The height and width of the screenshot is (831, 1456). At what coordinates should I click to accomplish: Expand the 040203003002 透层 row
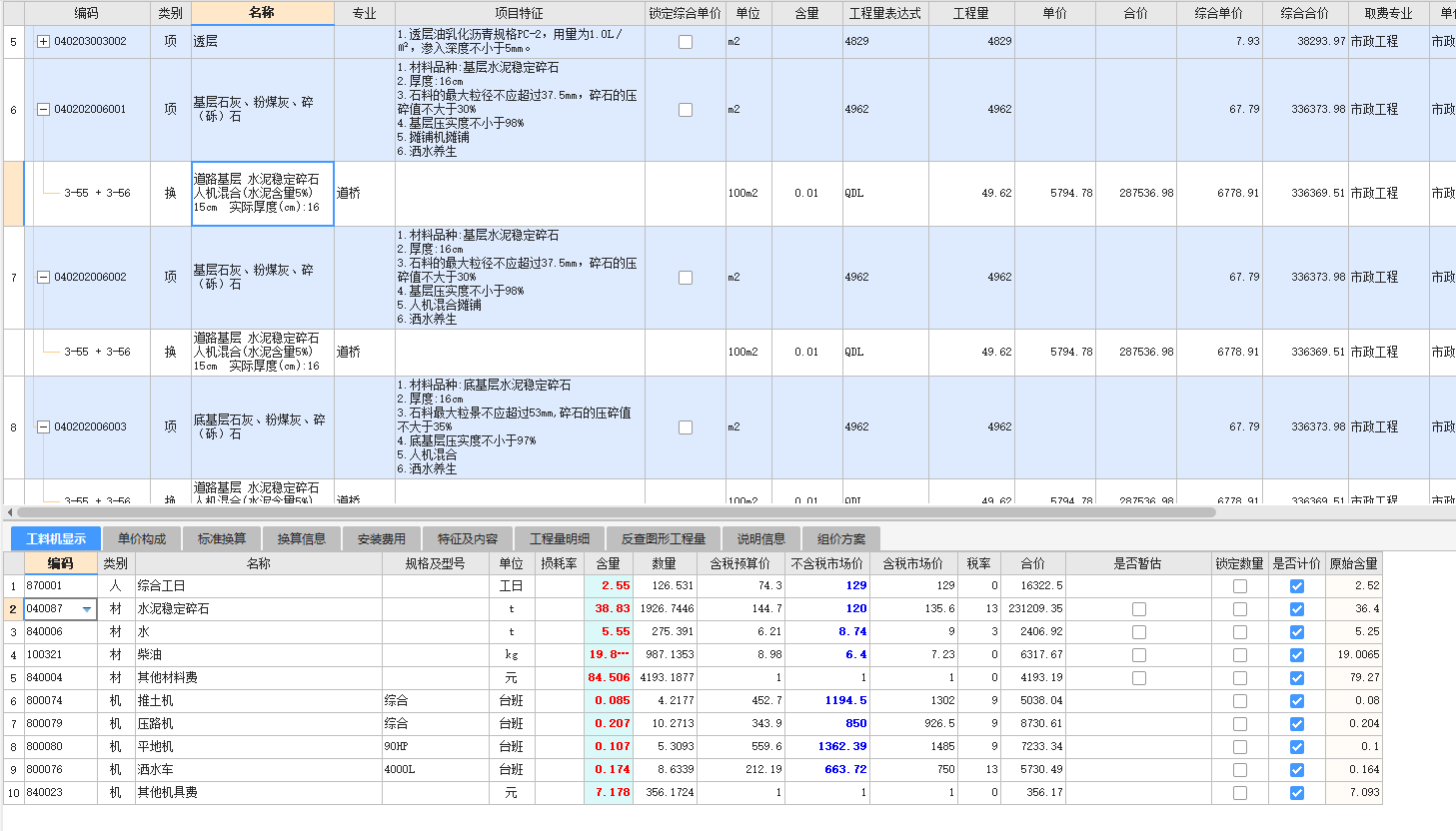click(43, 42)
